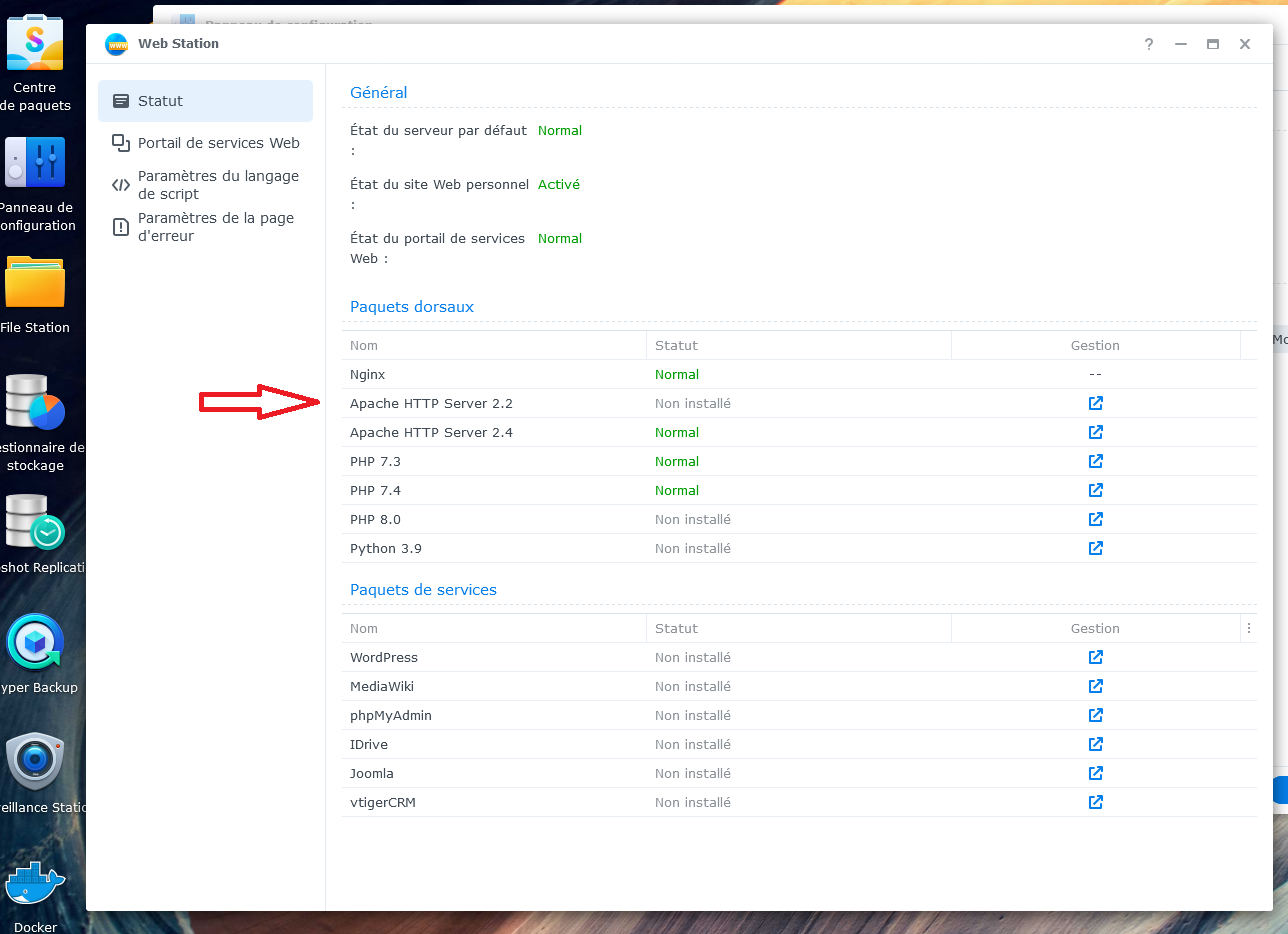
Task: Open the Panneau de configuration desktop icon
Action: point(35,163)
